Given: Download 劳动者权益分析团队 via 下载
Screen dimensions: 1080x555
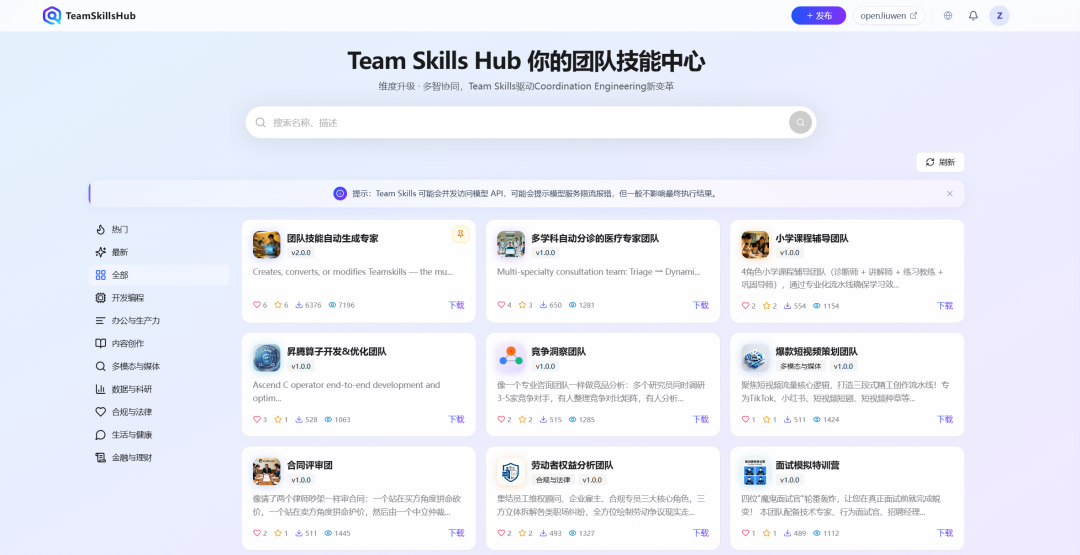Looking at the screenshot, I should (700, 533).
